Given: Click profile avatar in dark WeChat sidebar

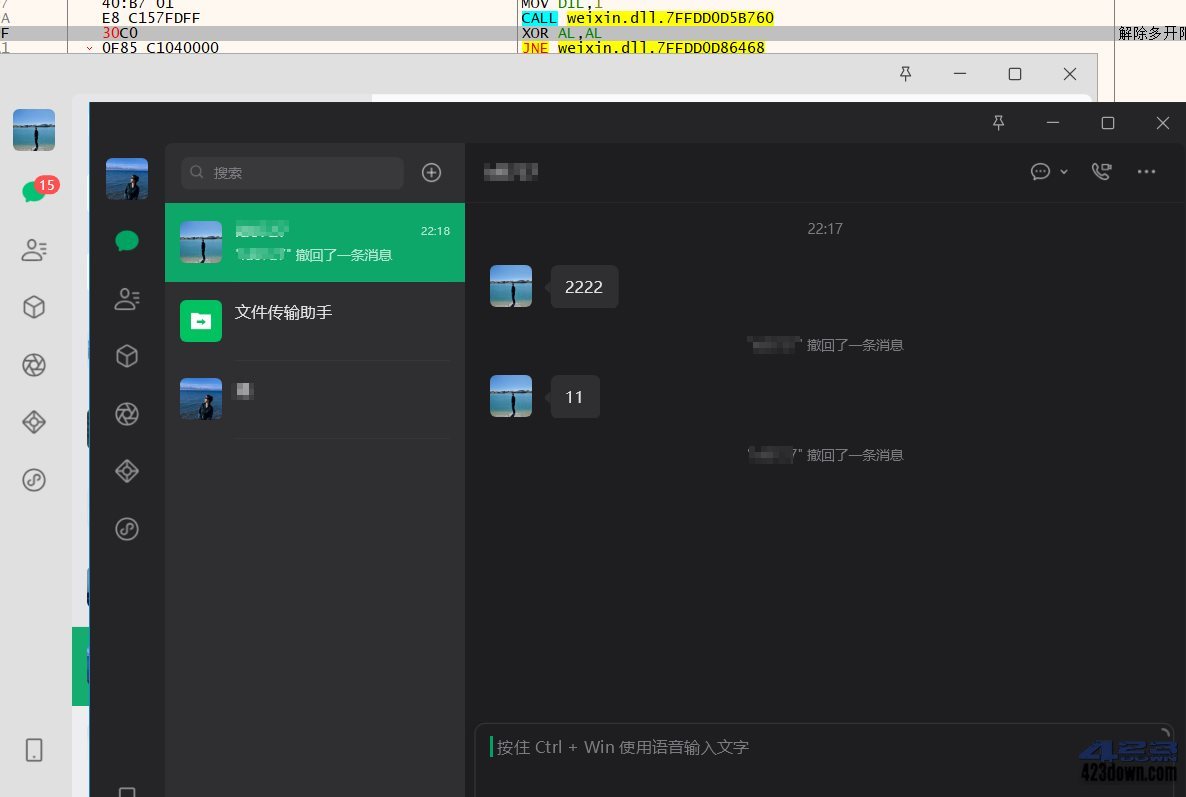Looking at the screenshot, I should coord(126,178).
